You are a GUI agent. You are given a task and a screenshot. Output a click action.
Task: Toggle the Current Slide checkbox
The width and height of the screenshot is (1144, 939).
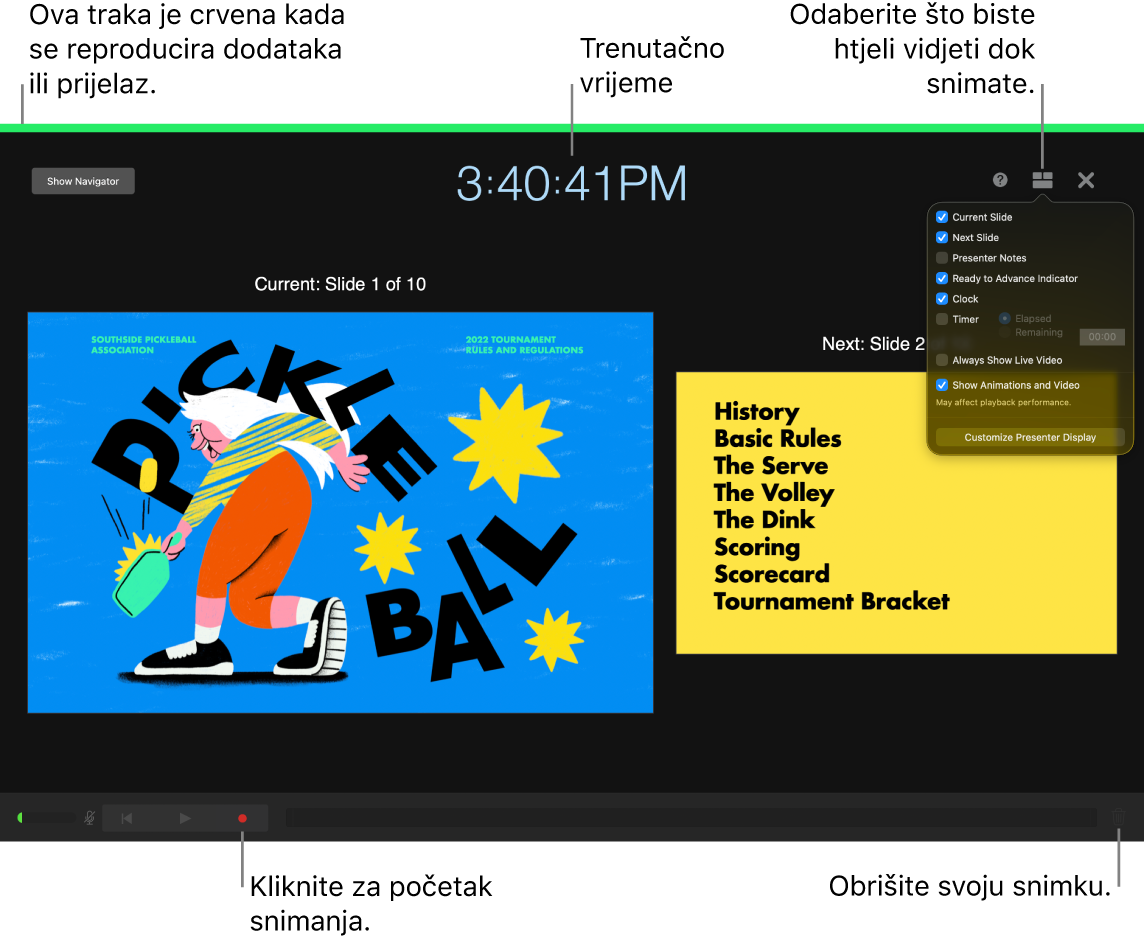coord(942,217)
